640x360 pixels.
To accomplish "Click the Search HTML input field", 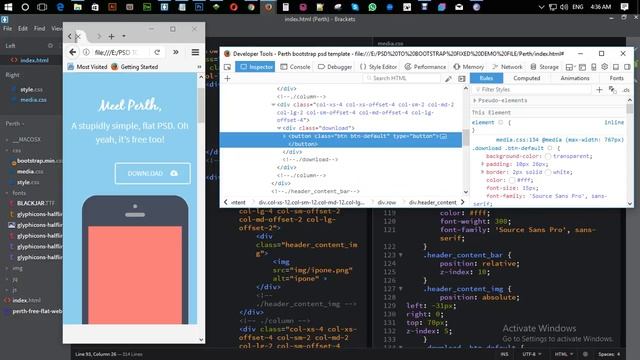I will pyautogui.click(x=402, y=78).
